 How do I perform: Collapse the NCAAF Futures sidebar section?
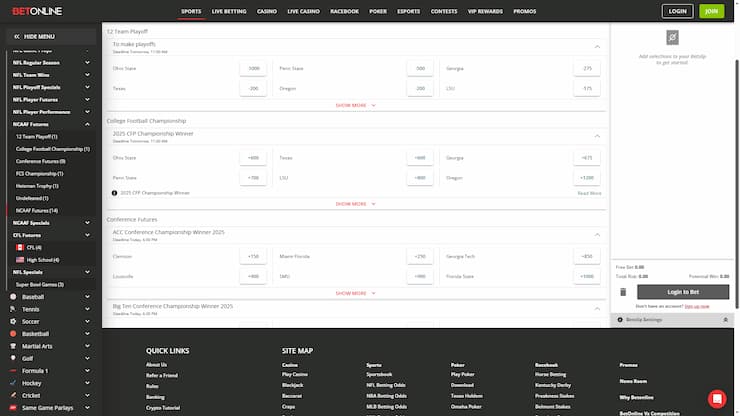[x=87, y=124]
